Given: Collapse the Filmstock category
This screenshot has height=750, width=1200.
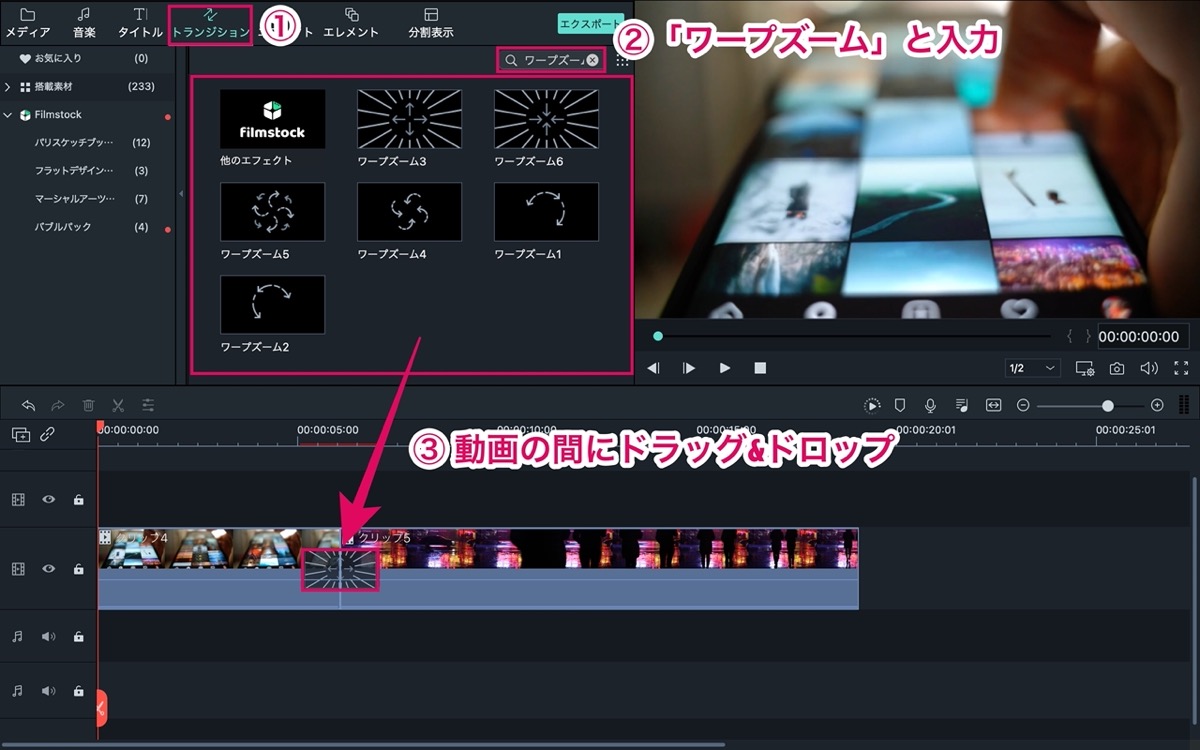Looking at the screenshot, I should tap(8, 115).
